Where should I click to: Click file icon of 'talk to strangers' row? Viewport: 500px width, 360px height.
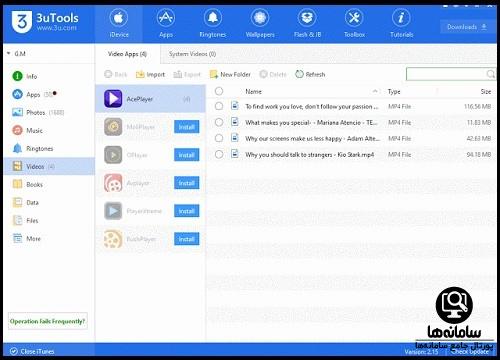(x=235, y=154)
